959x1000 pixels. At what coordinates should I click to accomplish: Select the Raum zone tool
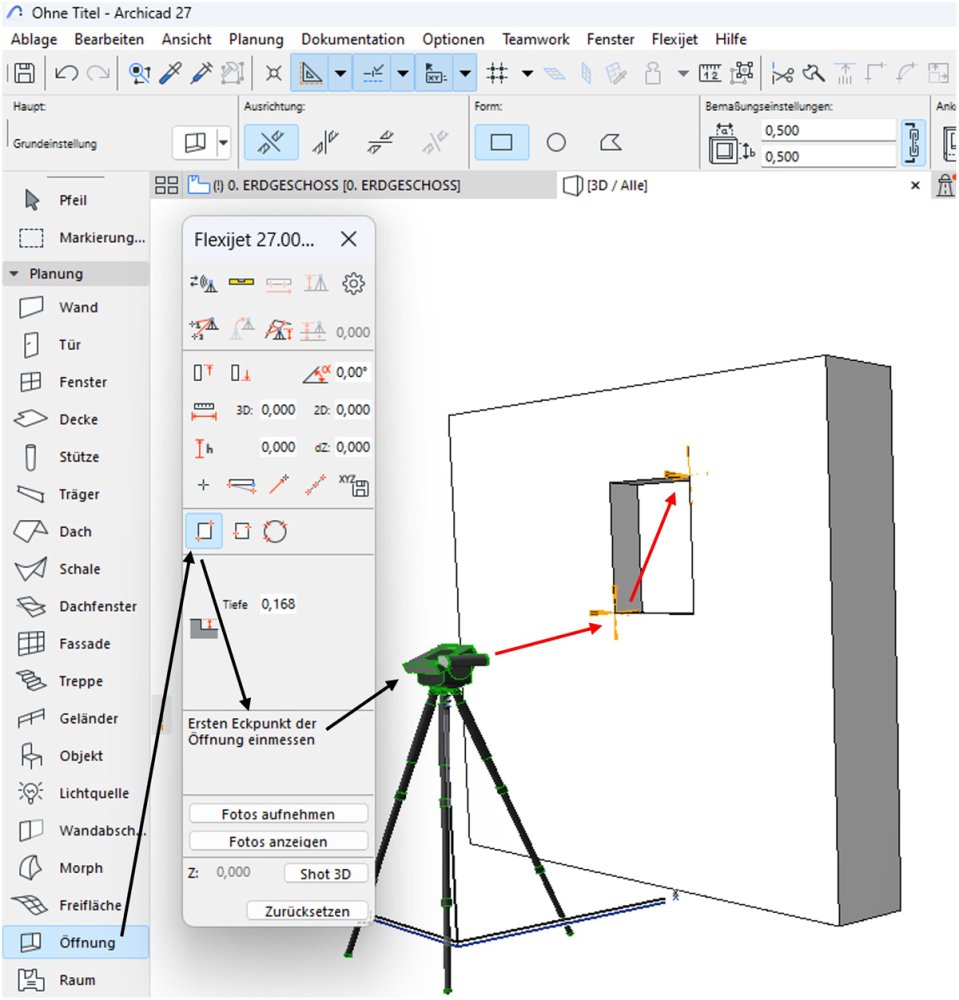click(75, 980)
